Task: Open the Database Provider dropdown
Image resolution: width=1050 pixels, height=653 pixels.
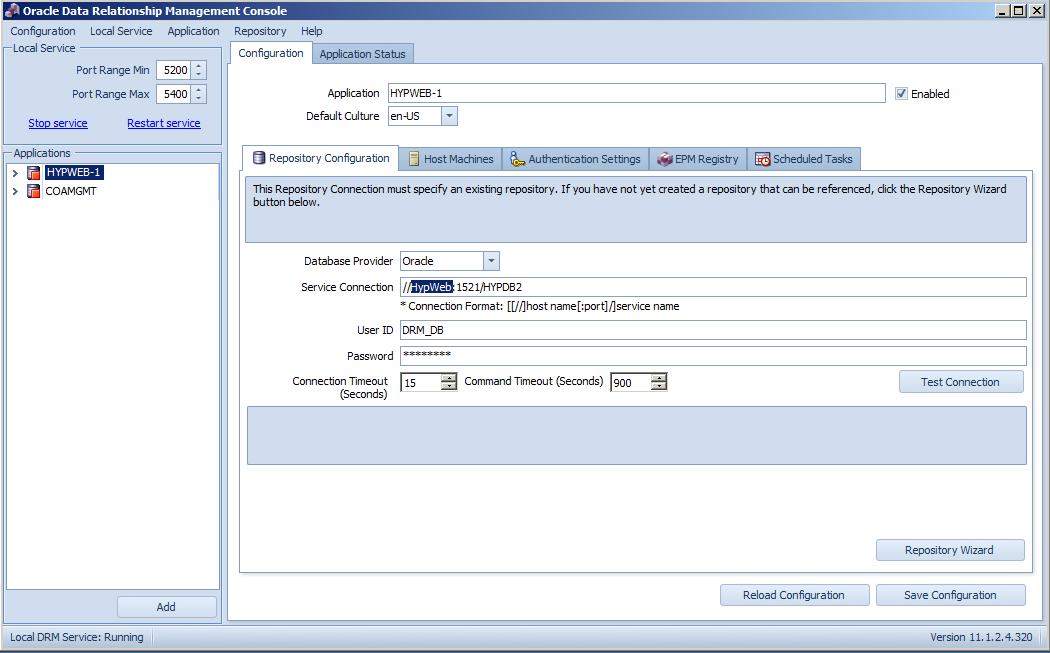Action: (x=490, y=261)
